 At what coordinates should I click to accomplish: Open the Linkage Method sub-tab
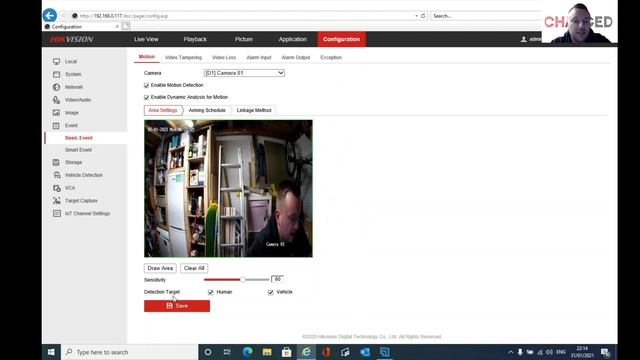click(x=254, y=110)
